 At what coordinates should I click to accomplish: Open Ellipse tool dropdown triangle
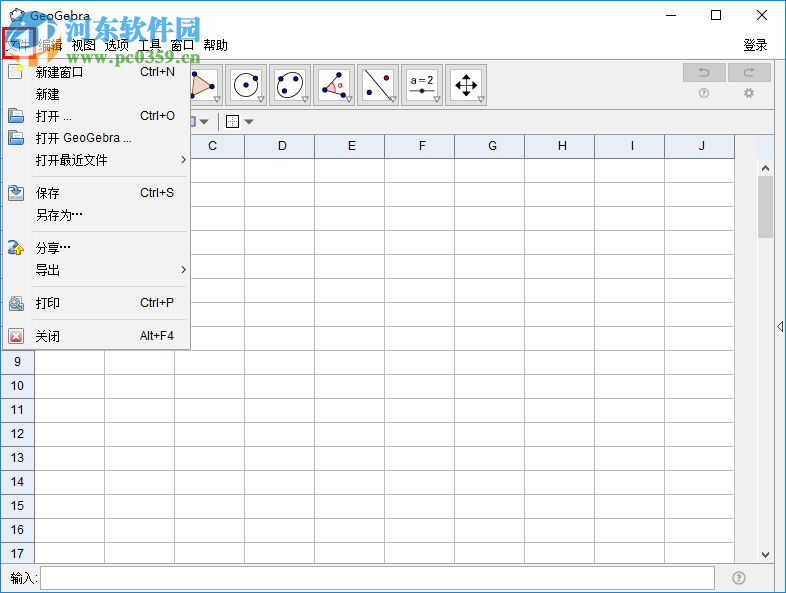pyautogui.click(x=305, y=99)
